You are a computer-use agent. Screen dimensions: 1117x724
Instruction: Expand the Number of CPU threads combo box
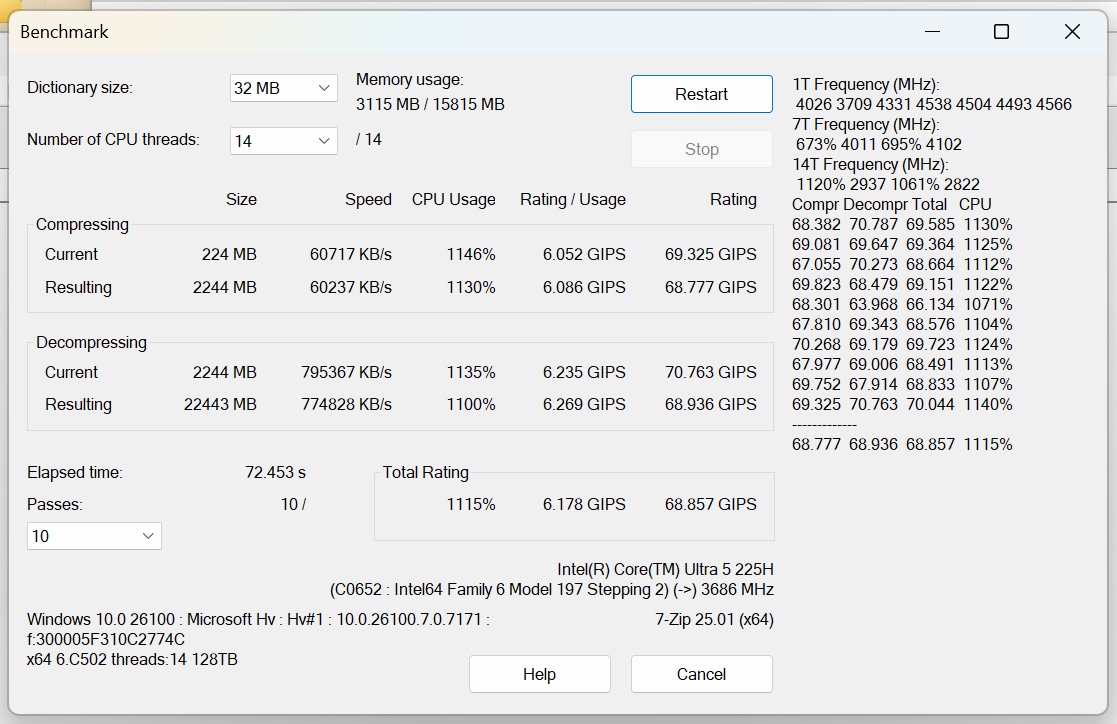tap(283, 141)
